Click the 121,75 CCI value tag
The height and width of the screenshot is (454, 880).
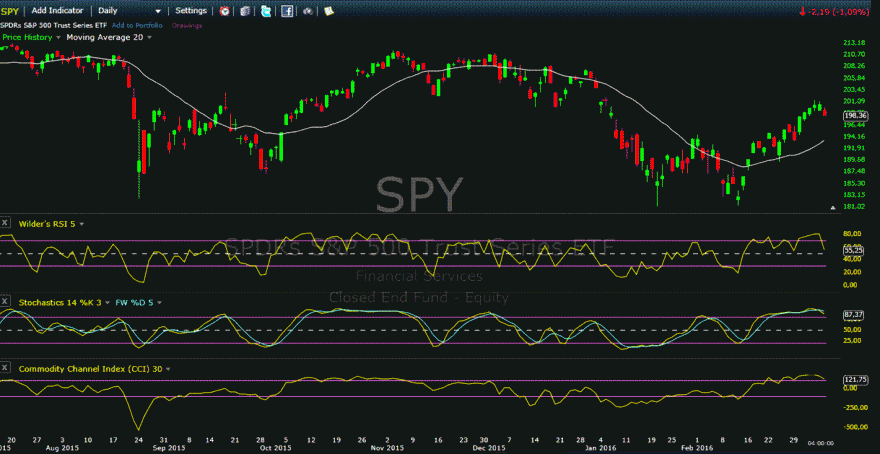point(855,379)
